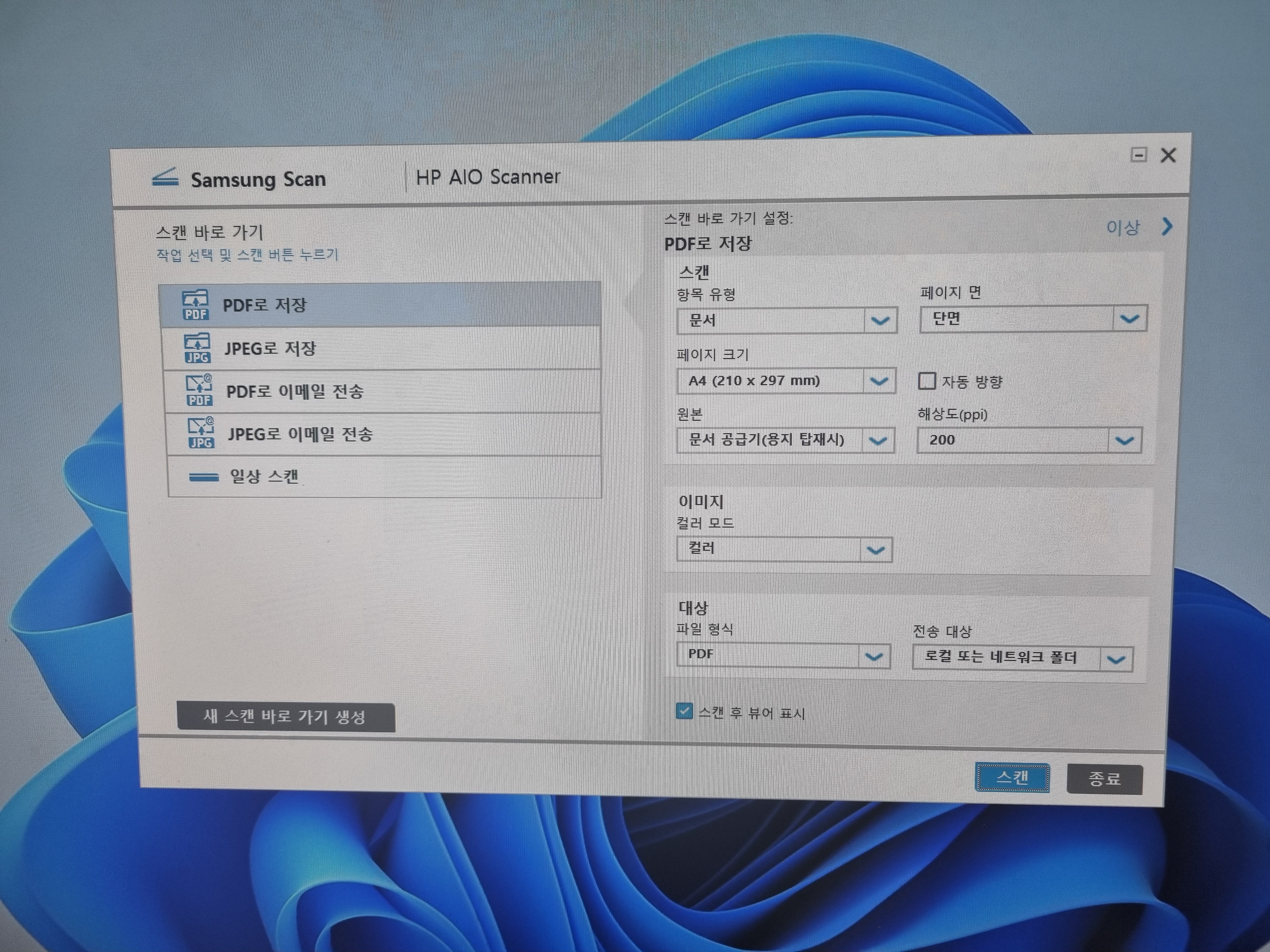Open the 전송 대상 folder dropdown
The width and height of the screenshot is (1270, 952).
pos(1116,660)
